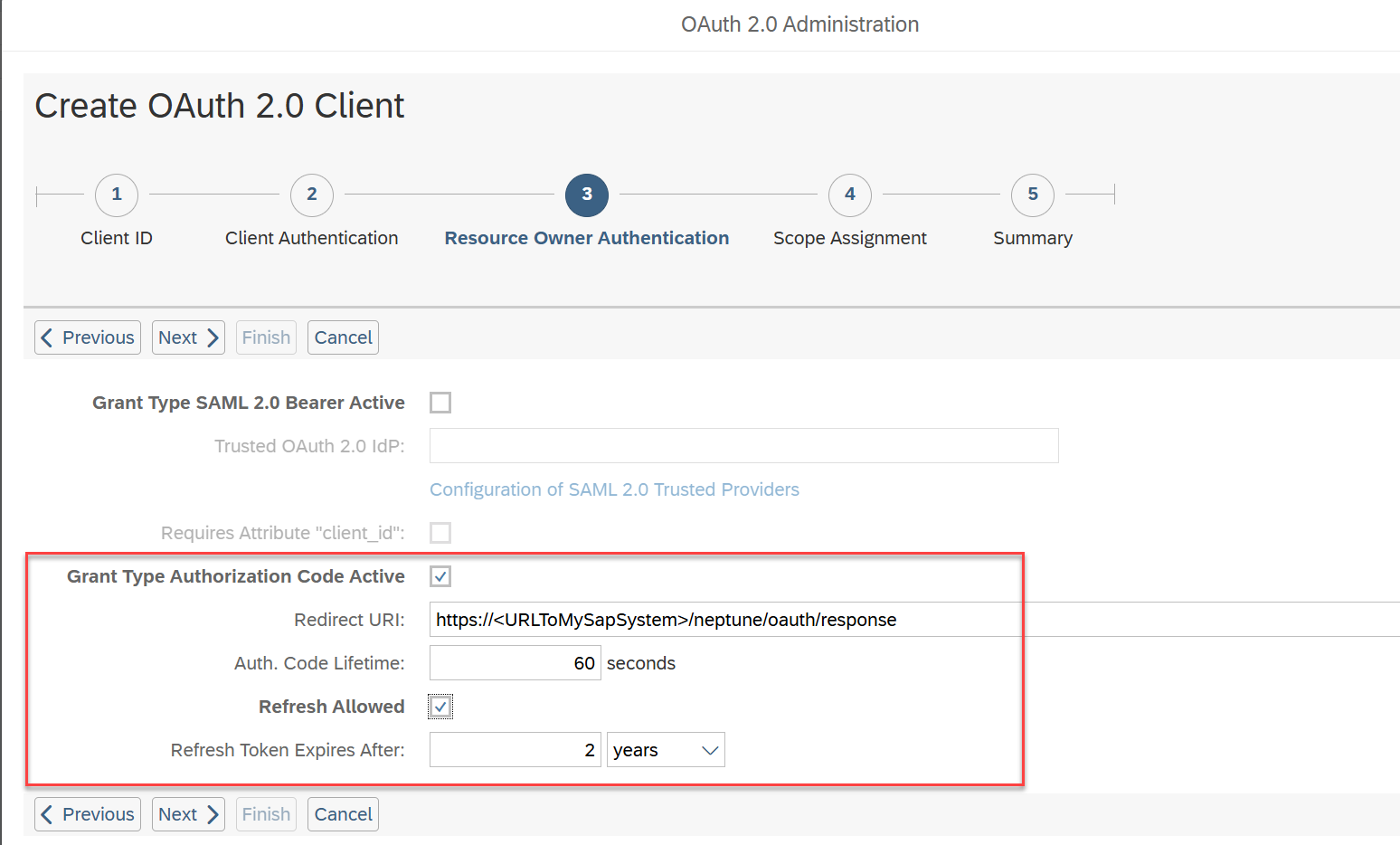Cancel the OAuth client creation

click(x=343, y=337)
